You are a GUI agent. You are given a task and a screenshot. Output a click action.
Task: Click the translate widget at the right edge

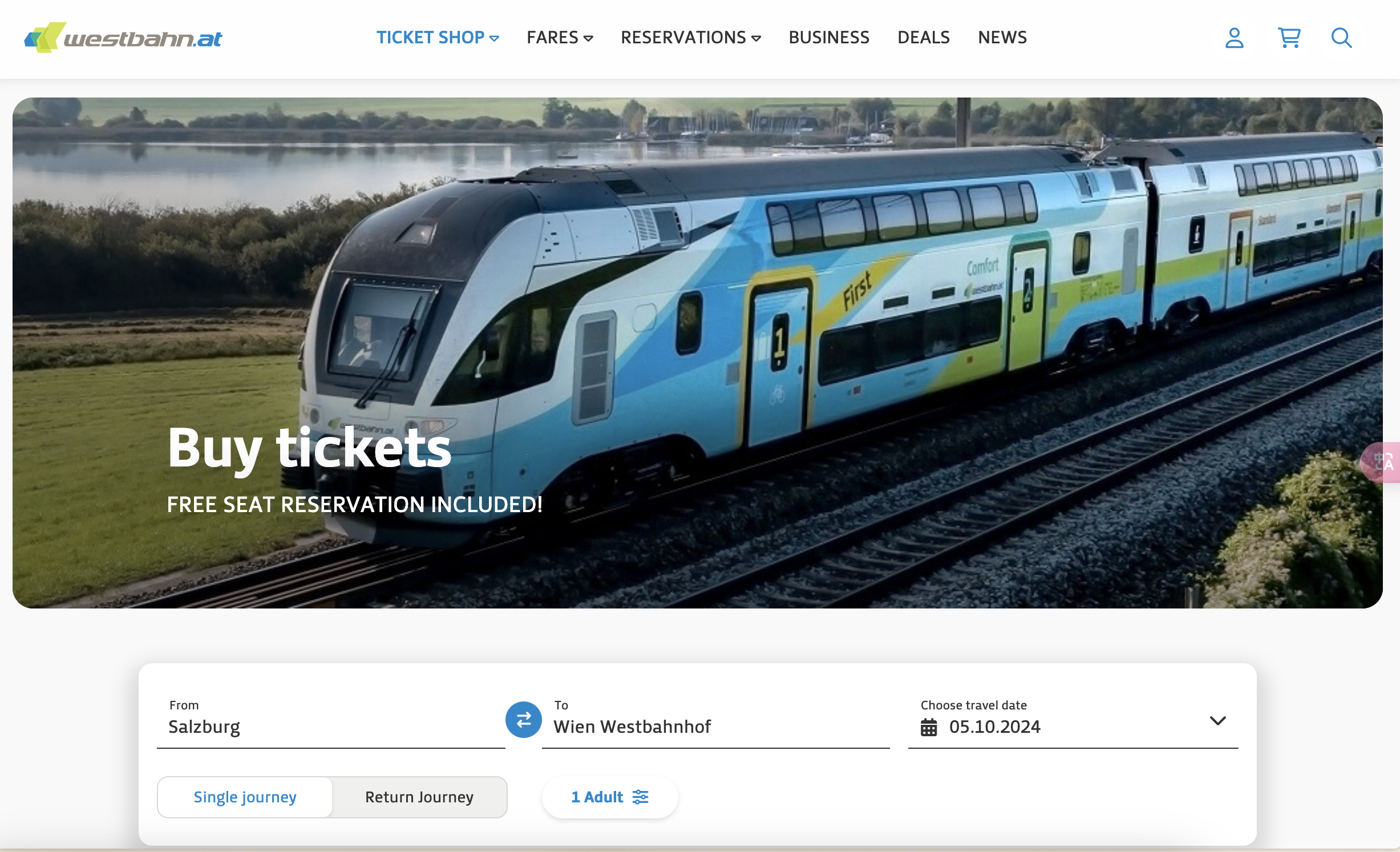[1382, 462]
